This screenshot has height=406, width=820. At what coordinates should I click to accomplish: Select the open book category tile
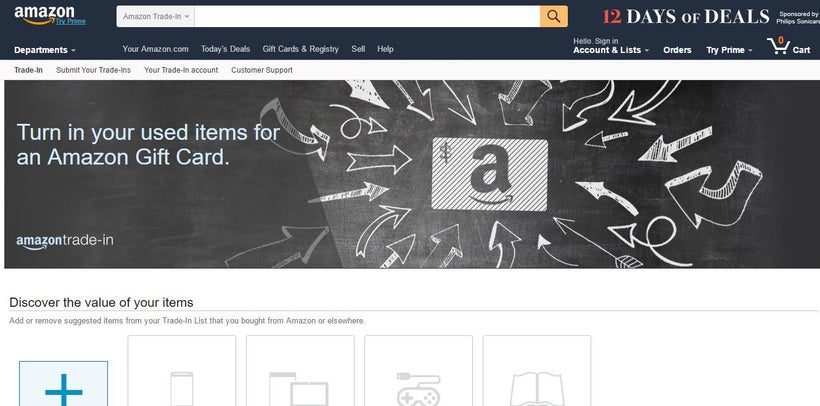coord(537,370)
